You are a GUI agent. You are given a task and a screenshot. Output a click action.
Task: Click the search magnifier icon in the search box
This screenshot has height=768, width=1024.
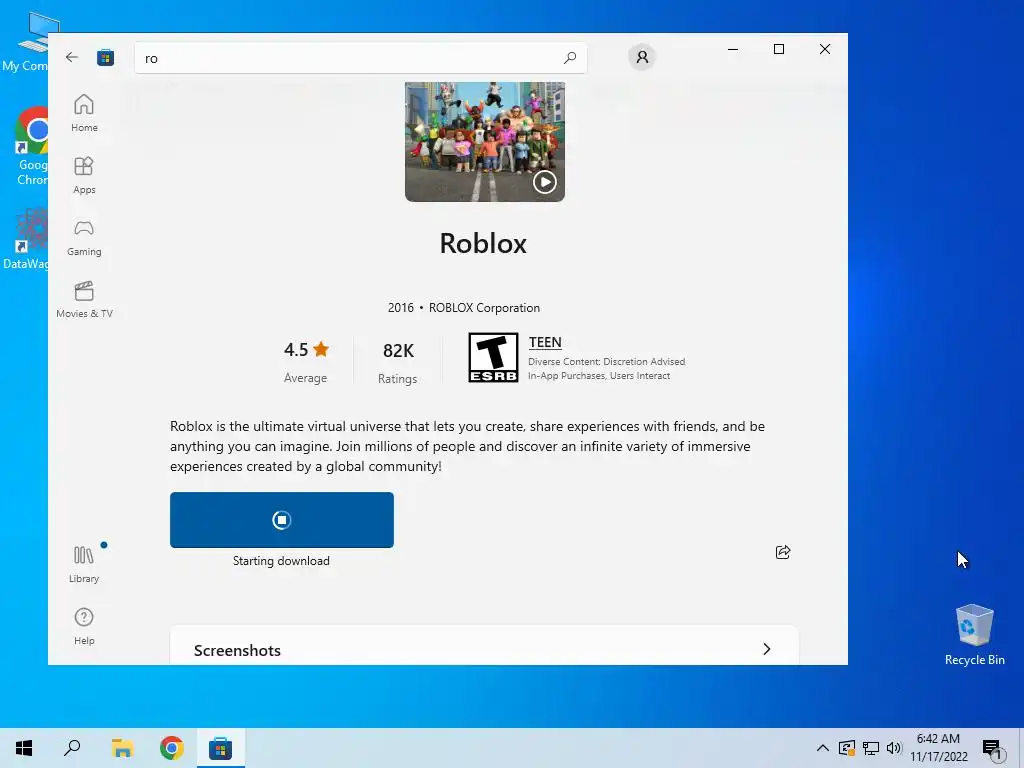(x=569, y=58)
